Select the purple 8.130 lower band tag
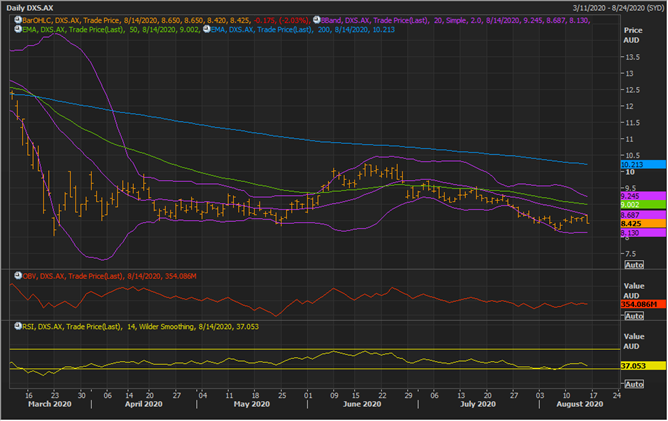This screenshot has height=421, width=668. (x=643, y=233)
